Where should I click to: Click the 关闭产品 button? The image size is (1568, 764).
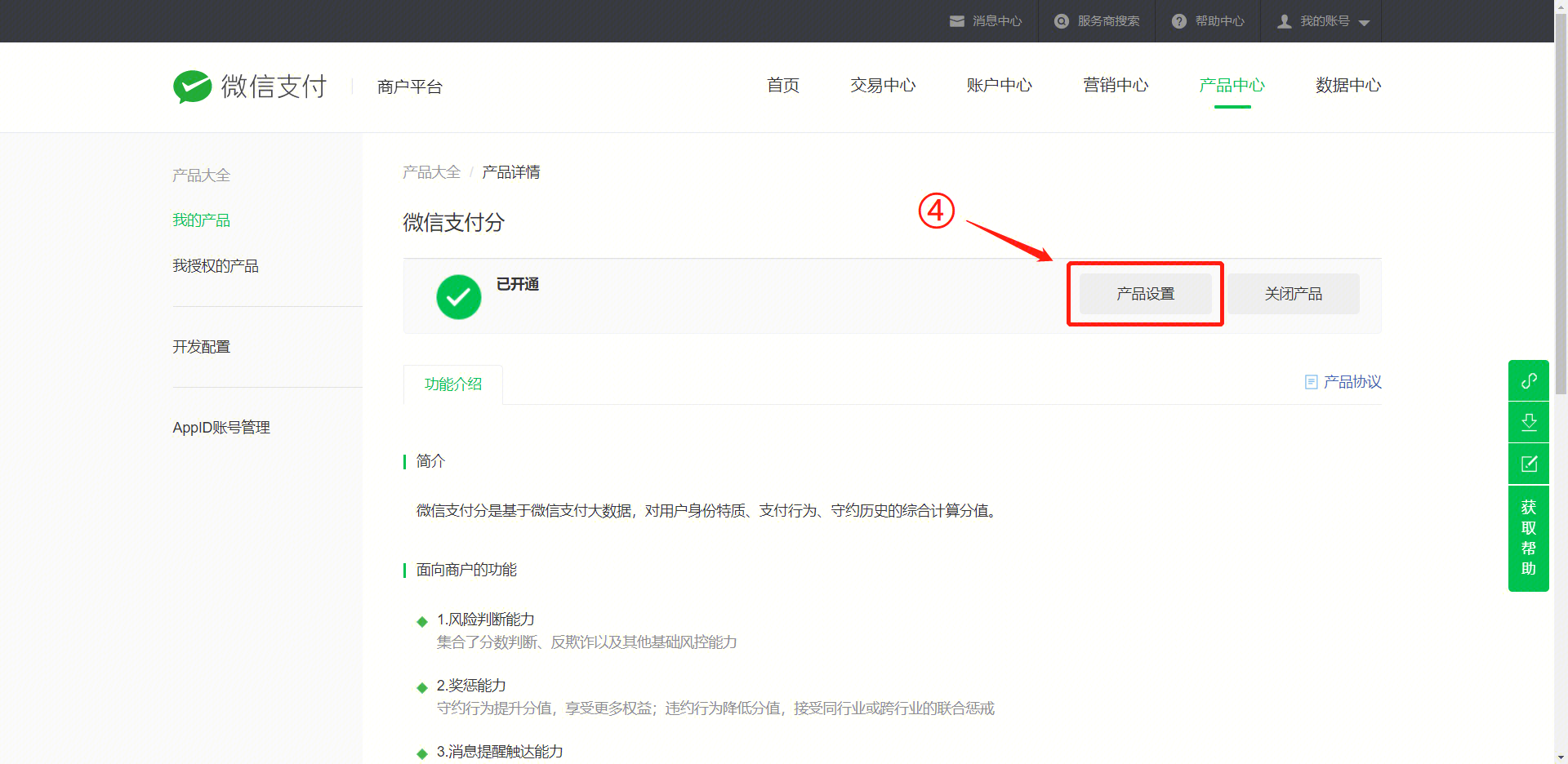(1294, 294)
